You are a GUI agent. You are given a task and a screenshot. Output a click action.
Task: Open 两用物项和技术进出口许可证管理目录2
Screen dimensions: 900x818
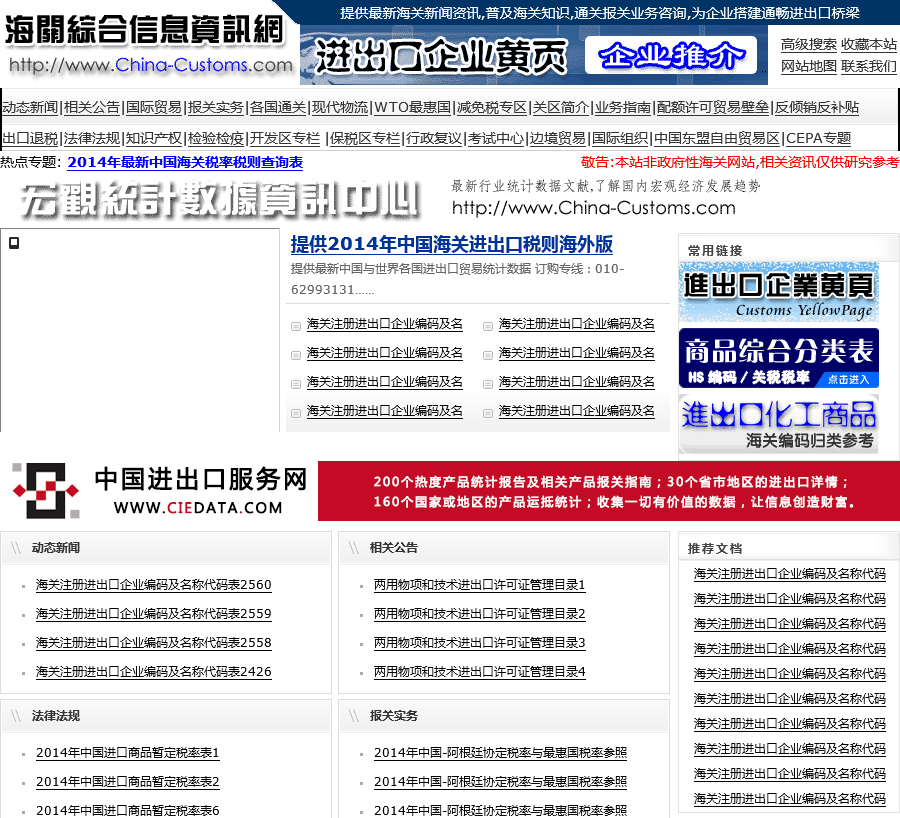click(x=479, y=614)
